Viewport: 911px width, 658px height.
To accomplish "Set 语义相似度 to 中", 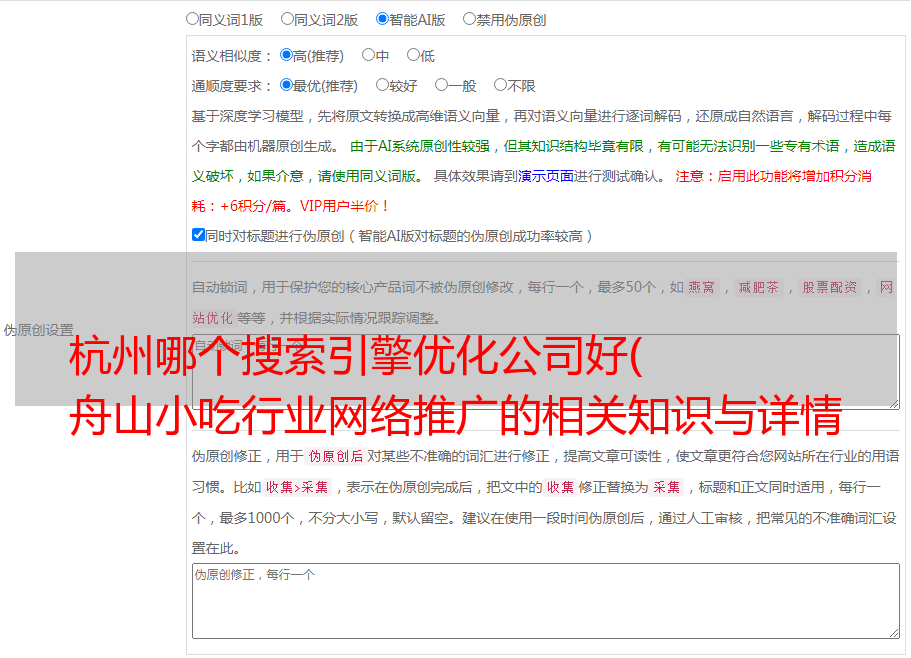I will pos(368,55).
